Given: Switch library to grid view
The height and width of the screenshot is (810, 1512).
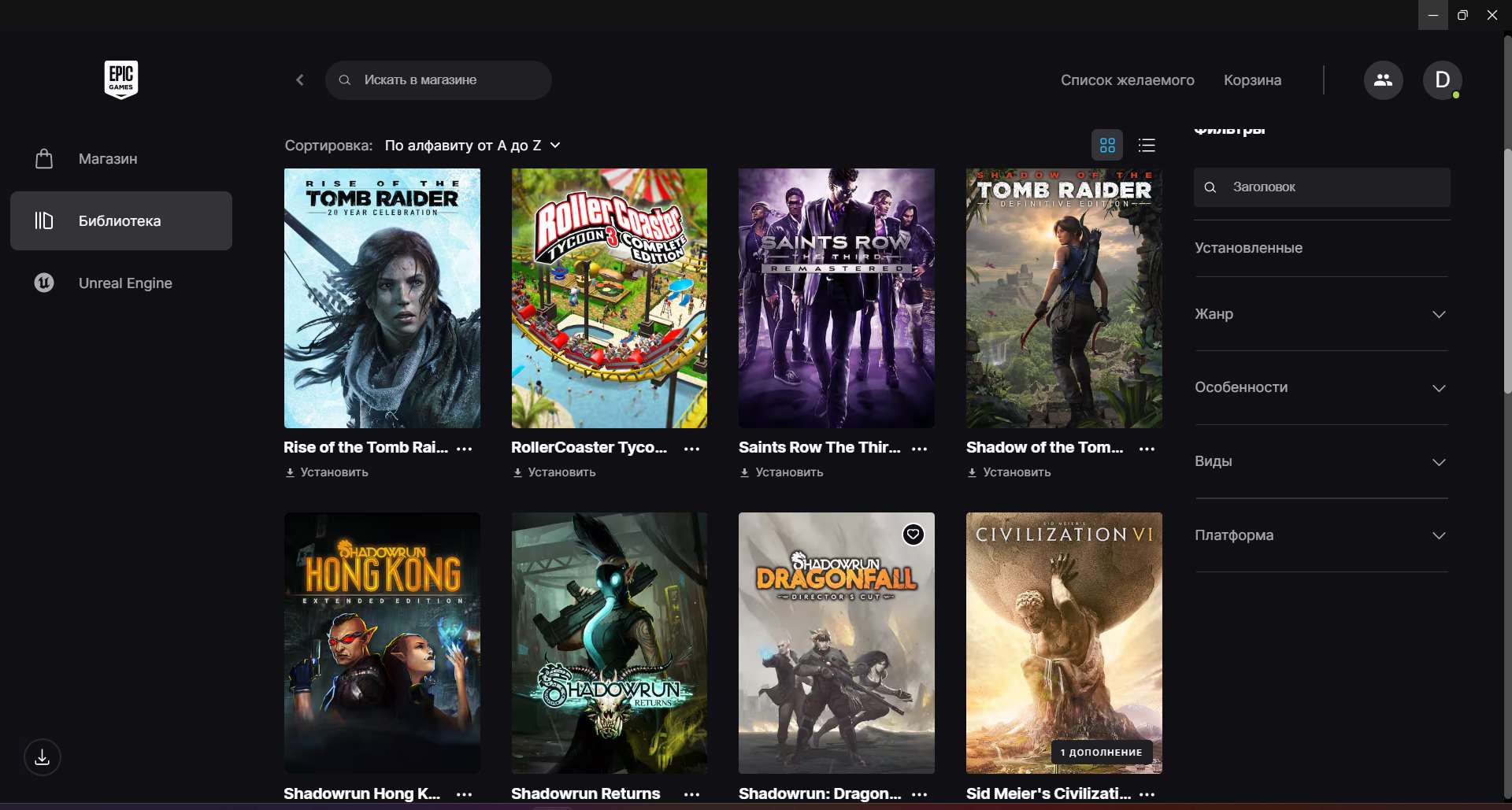Looking at the screenshot, I should pos(1107,146).
